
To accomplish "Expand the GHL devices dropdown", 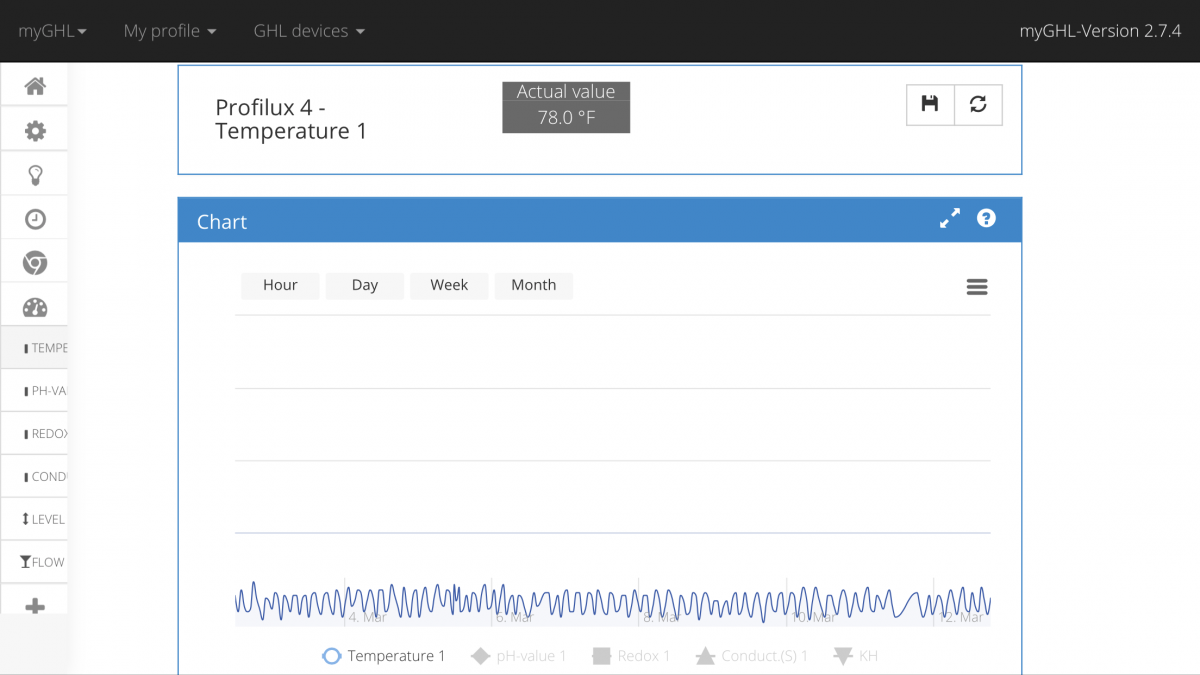I will point(309,31).
